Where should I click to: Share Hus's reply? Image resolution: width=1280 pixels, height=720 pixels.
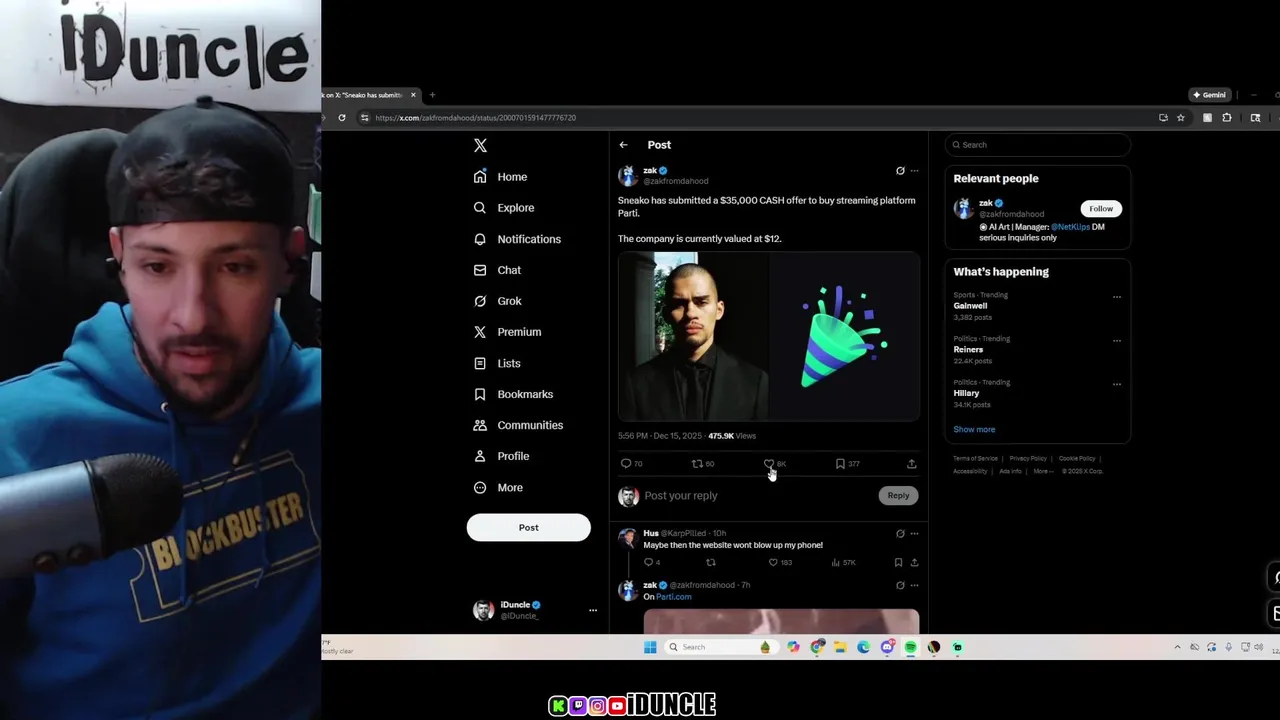click(x=914, y=562)
